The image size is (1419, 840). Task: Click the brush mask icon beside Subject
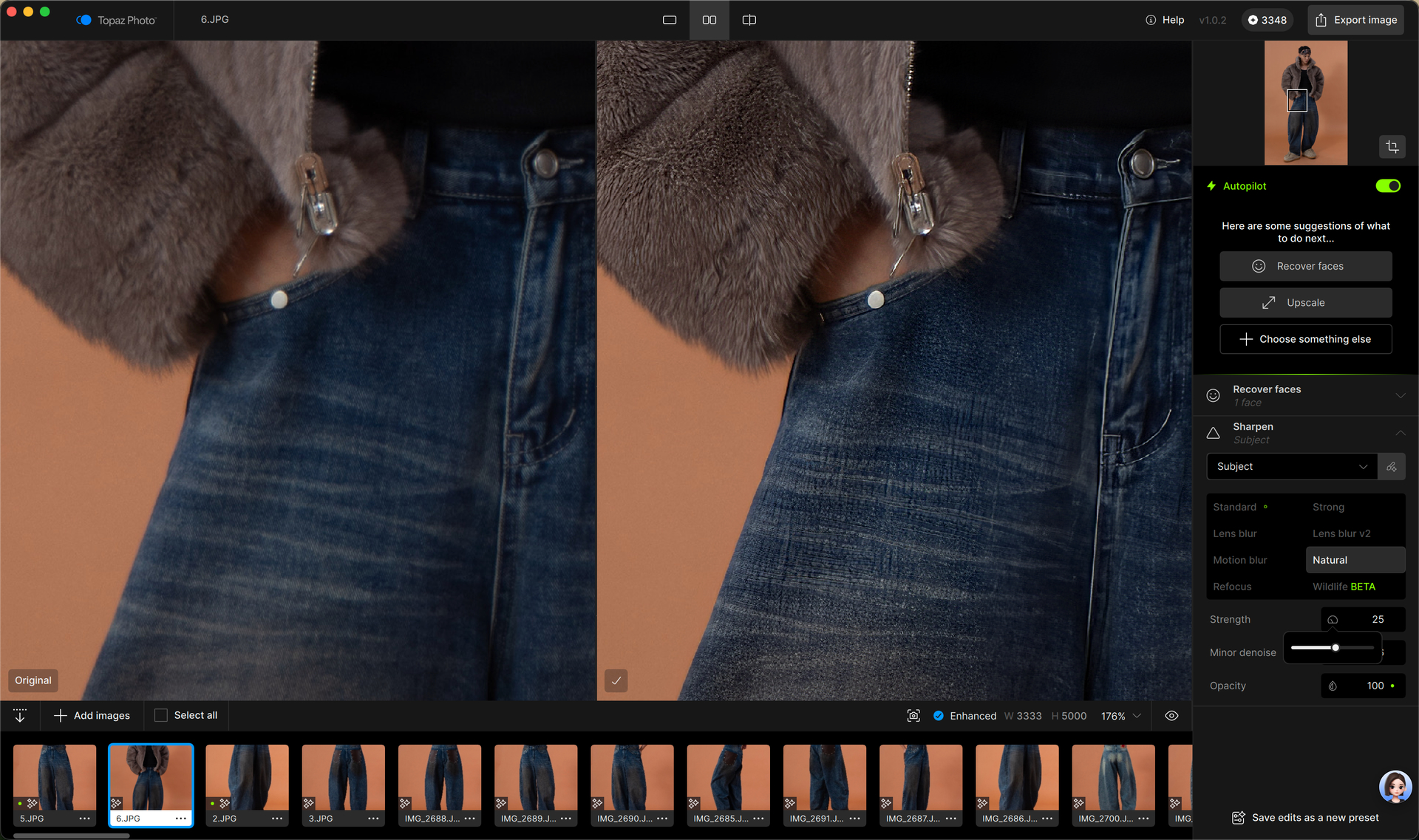click(x=1391, y=467)
